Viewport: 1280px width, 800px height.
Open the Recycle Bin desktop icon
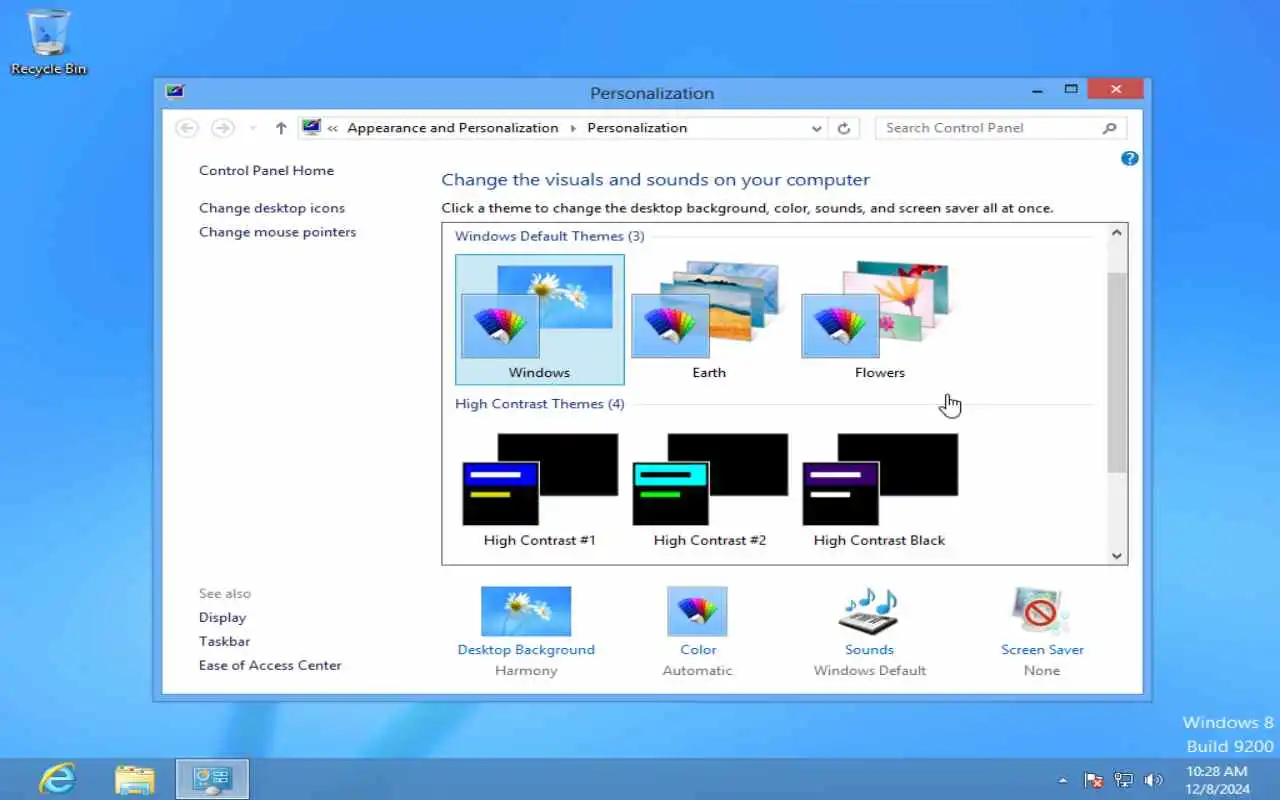pyautogui.click(x=48, y=42)
